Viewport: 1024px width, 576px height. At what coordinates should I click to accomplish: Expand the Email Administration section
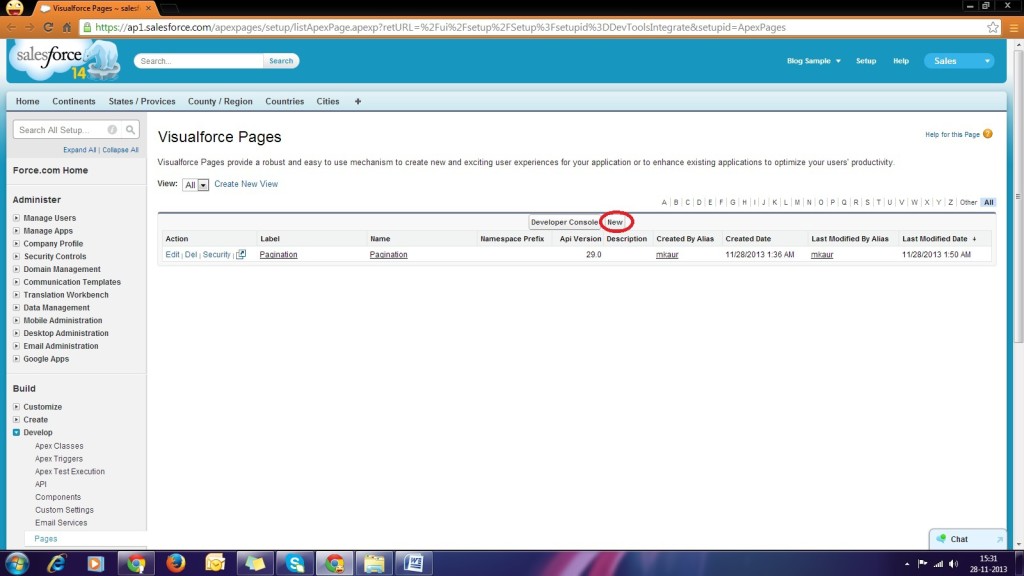click(16, 346)
